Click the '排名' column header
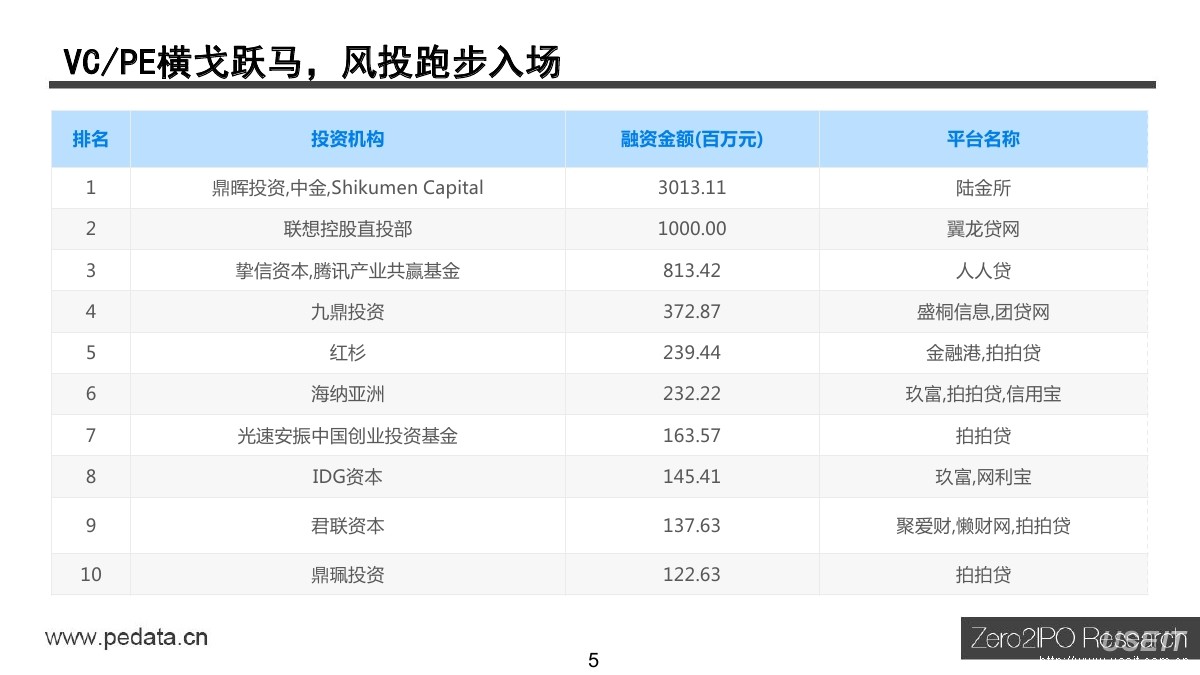The image size is (1200, 675). point(91,139)
